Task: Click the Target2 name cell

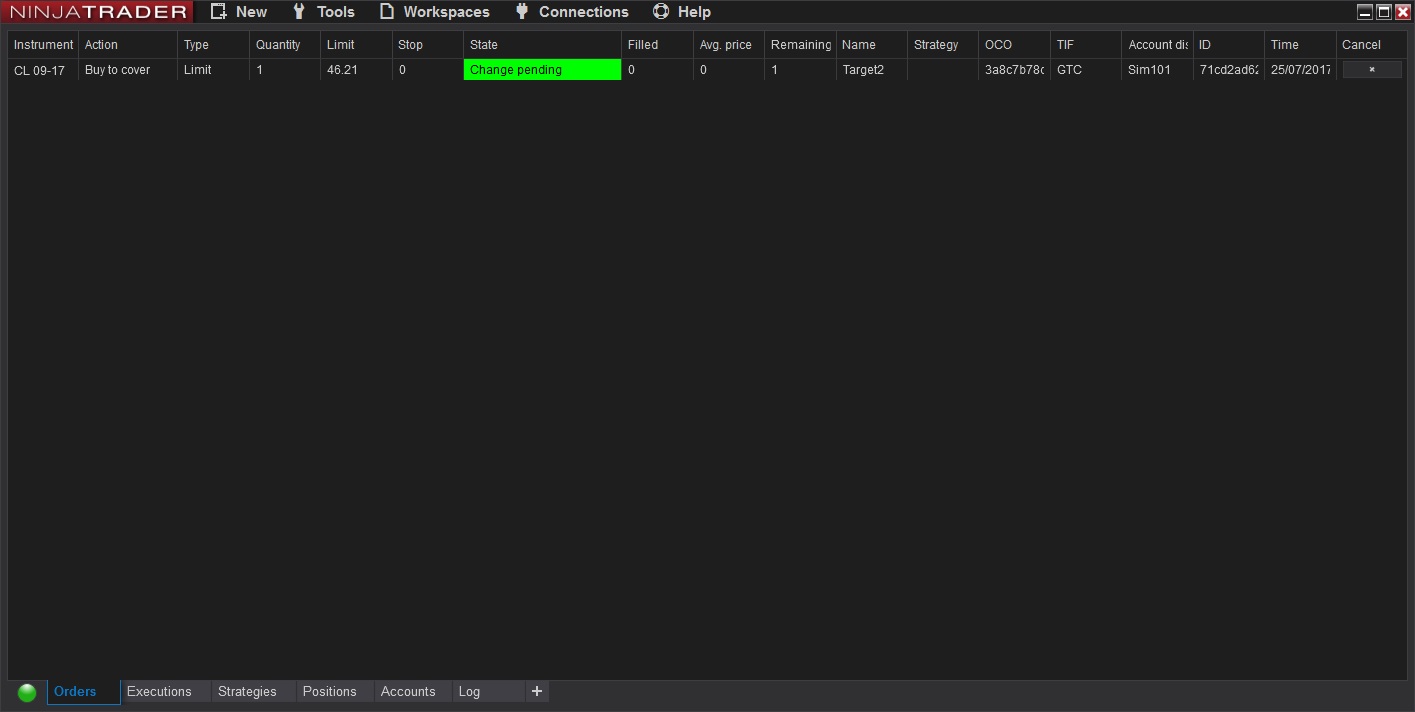Action: 872,70
